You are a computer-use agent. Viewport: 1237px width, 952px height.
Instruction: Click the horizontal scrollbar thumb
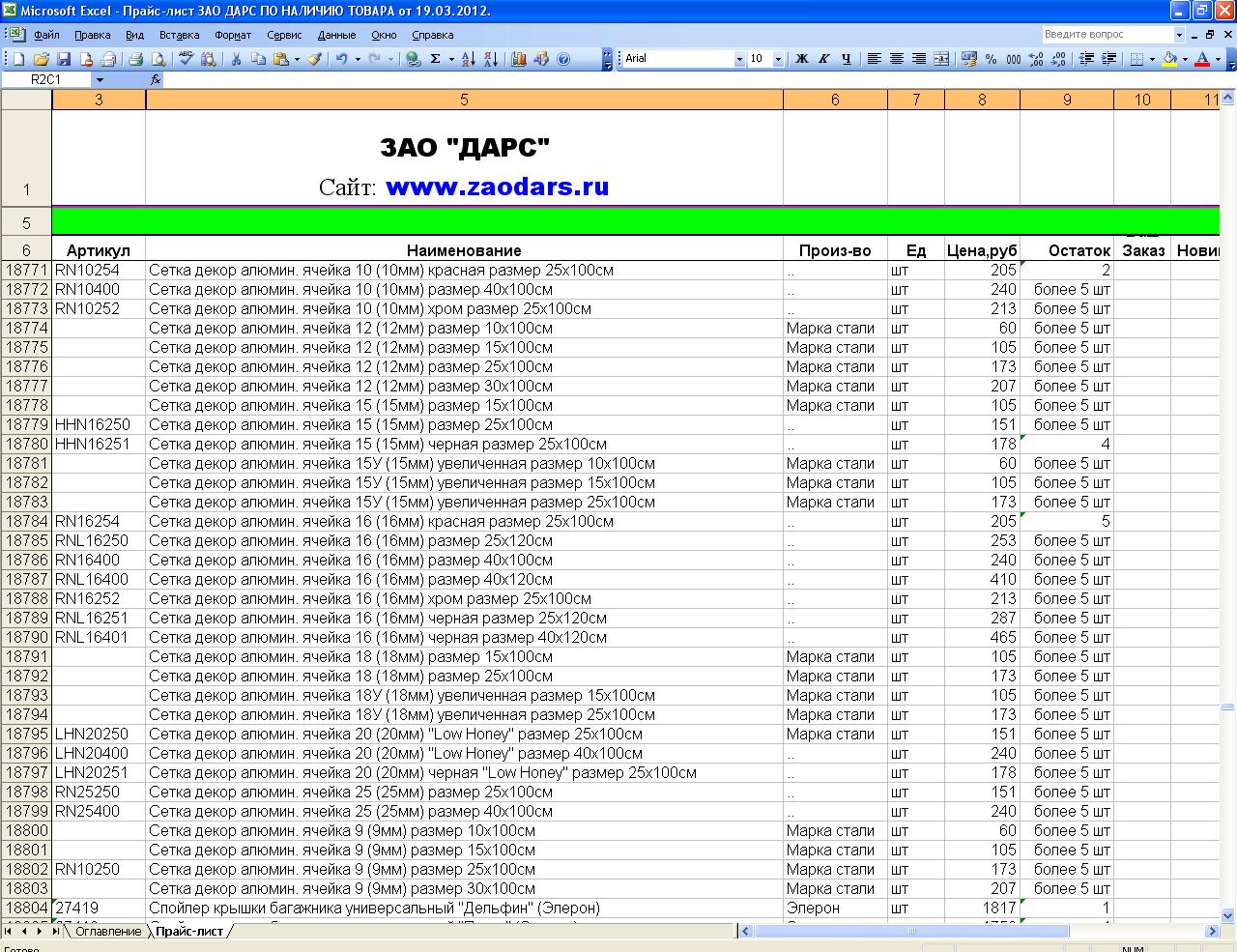click(911, 932)
